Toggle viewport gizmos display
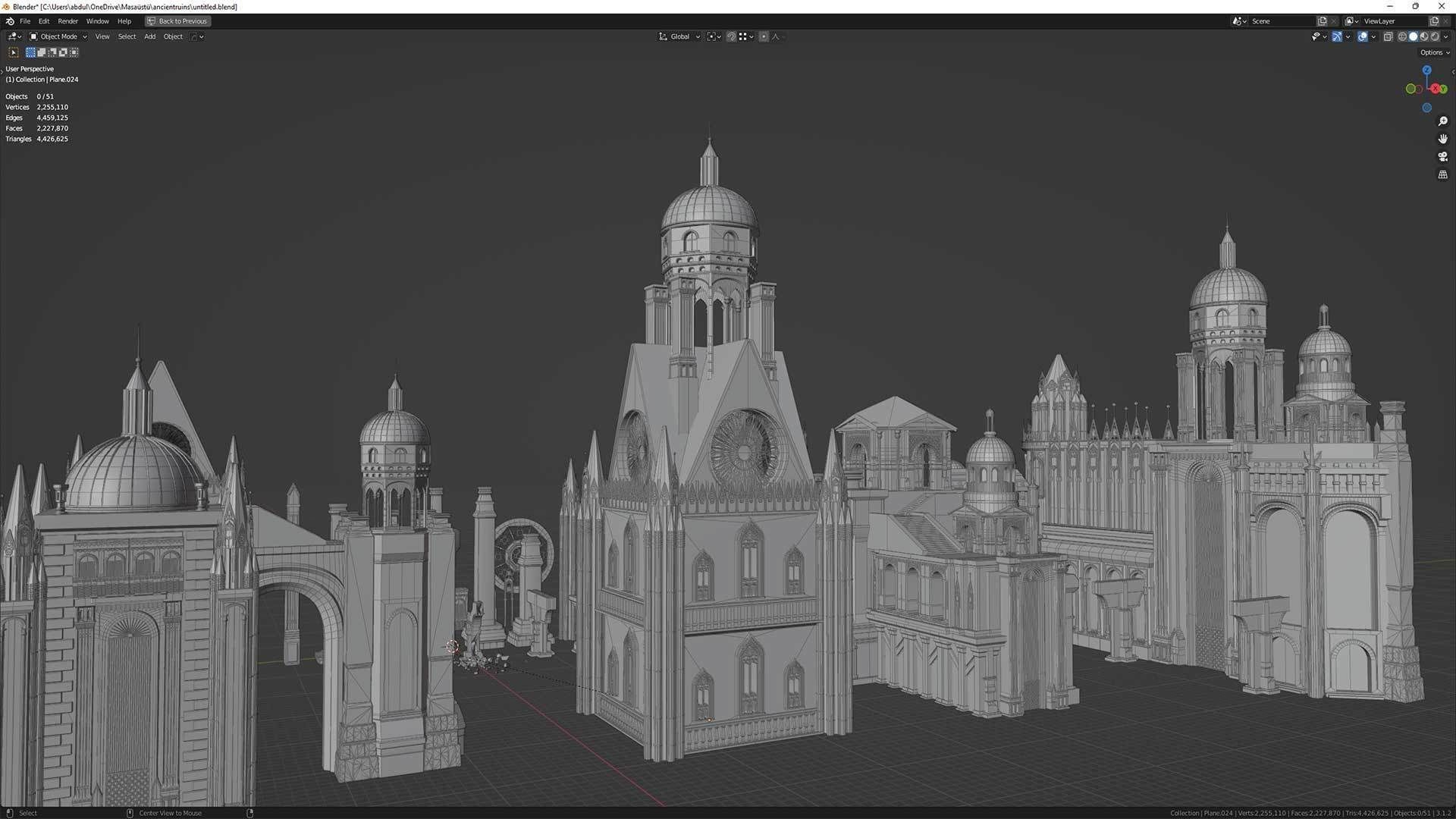 pyautogui.click(x=1337, y=36)
